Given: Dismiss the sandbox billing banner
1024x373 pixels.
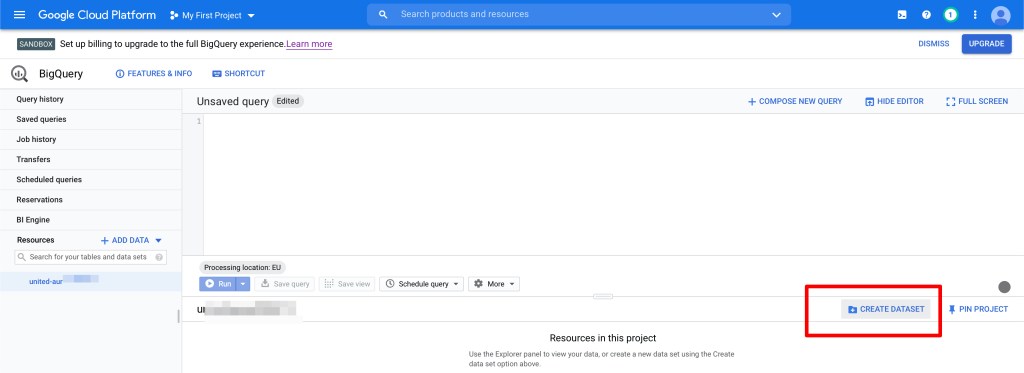Looking at the screenshot, I should pos(934,44).
